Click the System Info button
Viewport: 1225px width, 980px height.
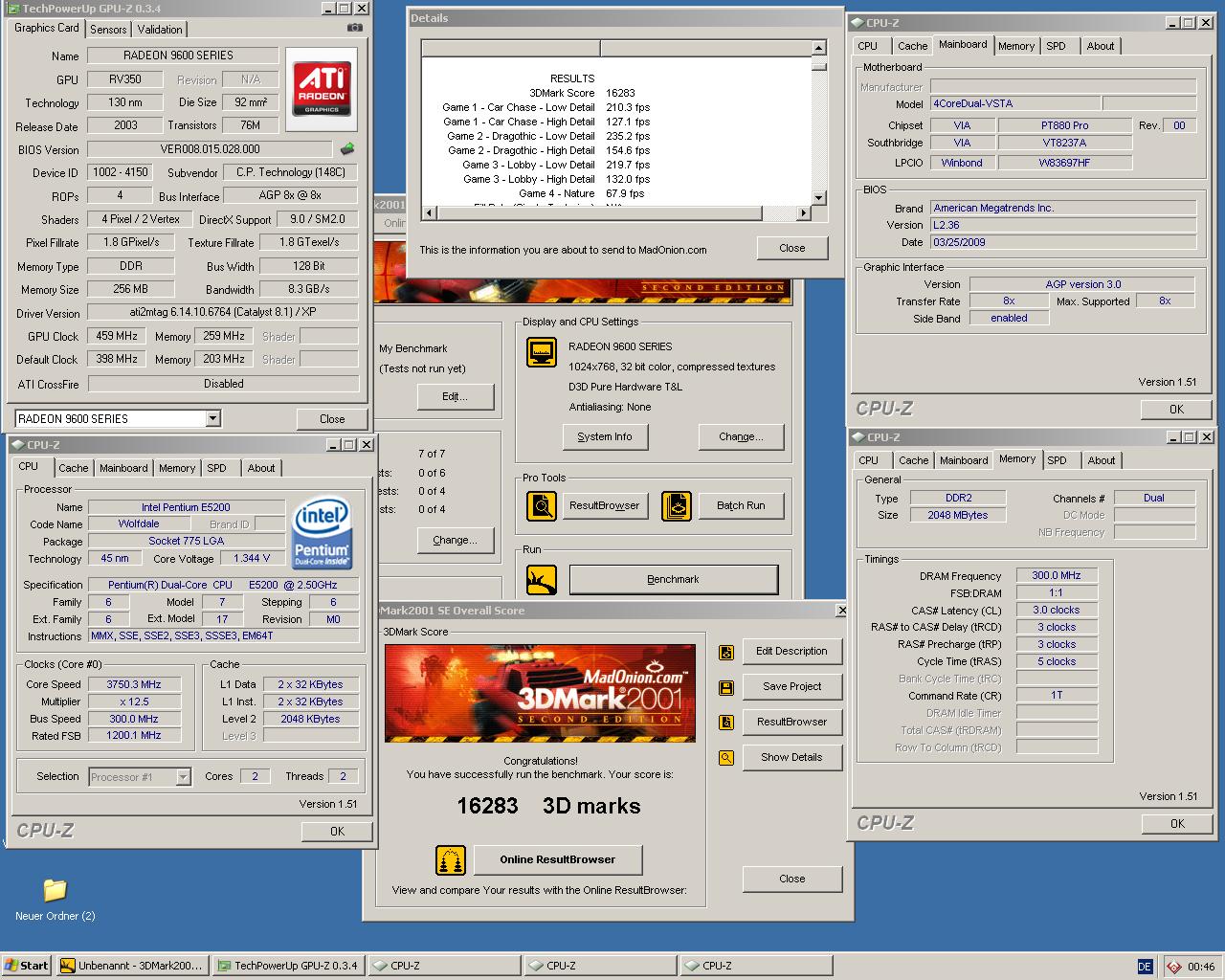tap(605, 436)
